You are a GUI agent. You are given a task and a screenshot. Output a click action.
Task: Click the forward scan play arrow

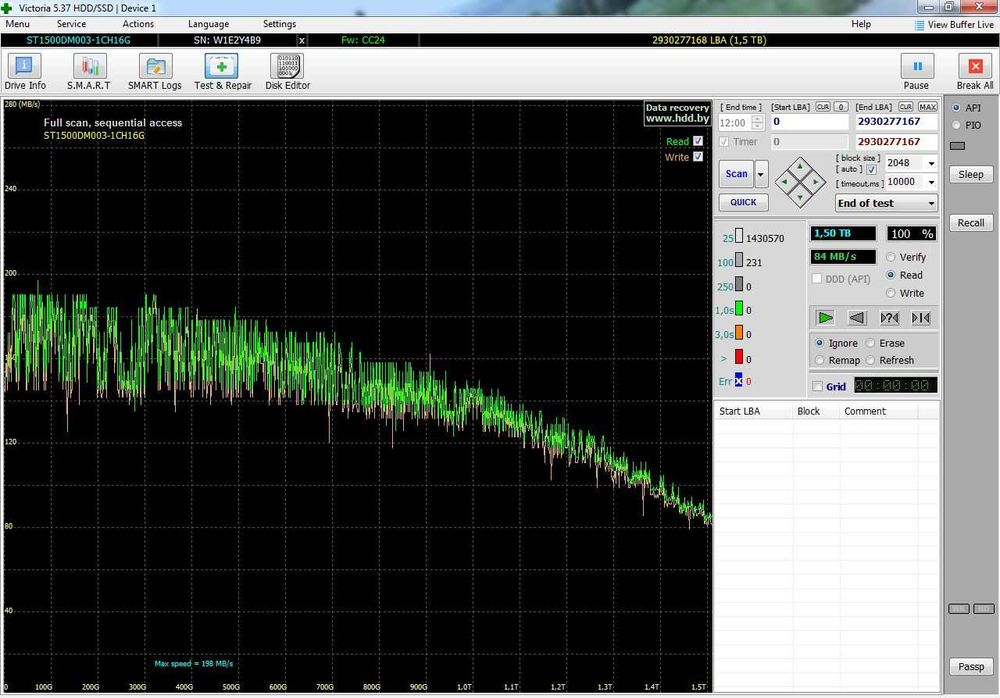(x=825, y=318)
